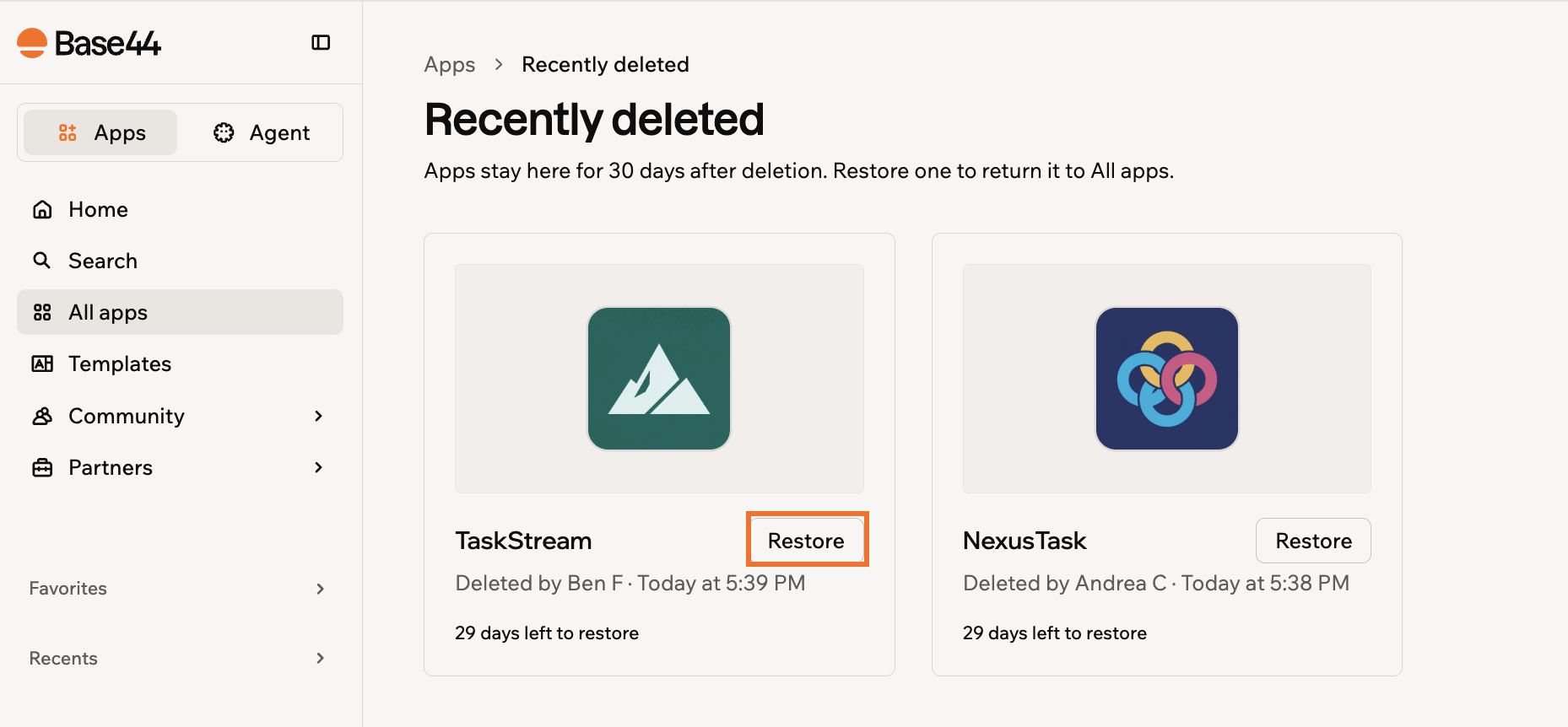Switch to the Agent tab
The image size is (1568, 727).
261,132
